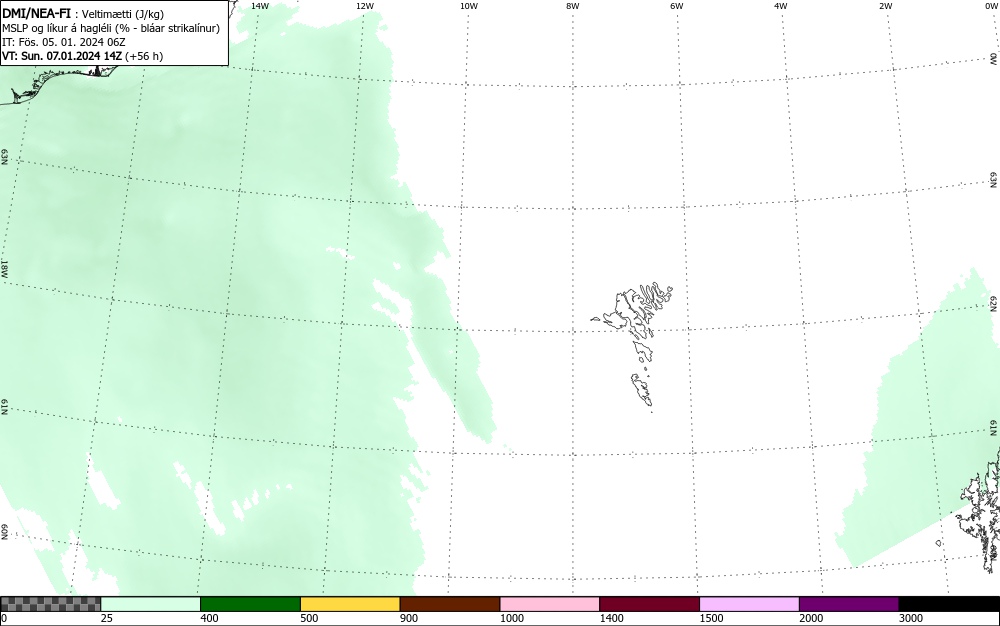Screen dimensions: 1000x626
Task: Click the legend value 400
Action: [209, 618]
